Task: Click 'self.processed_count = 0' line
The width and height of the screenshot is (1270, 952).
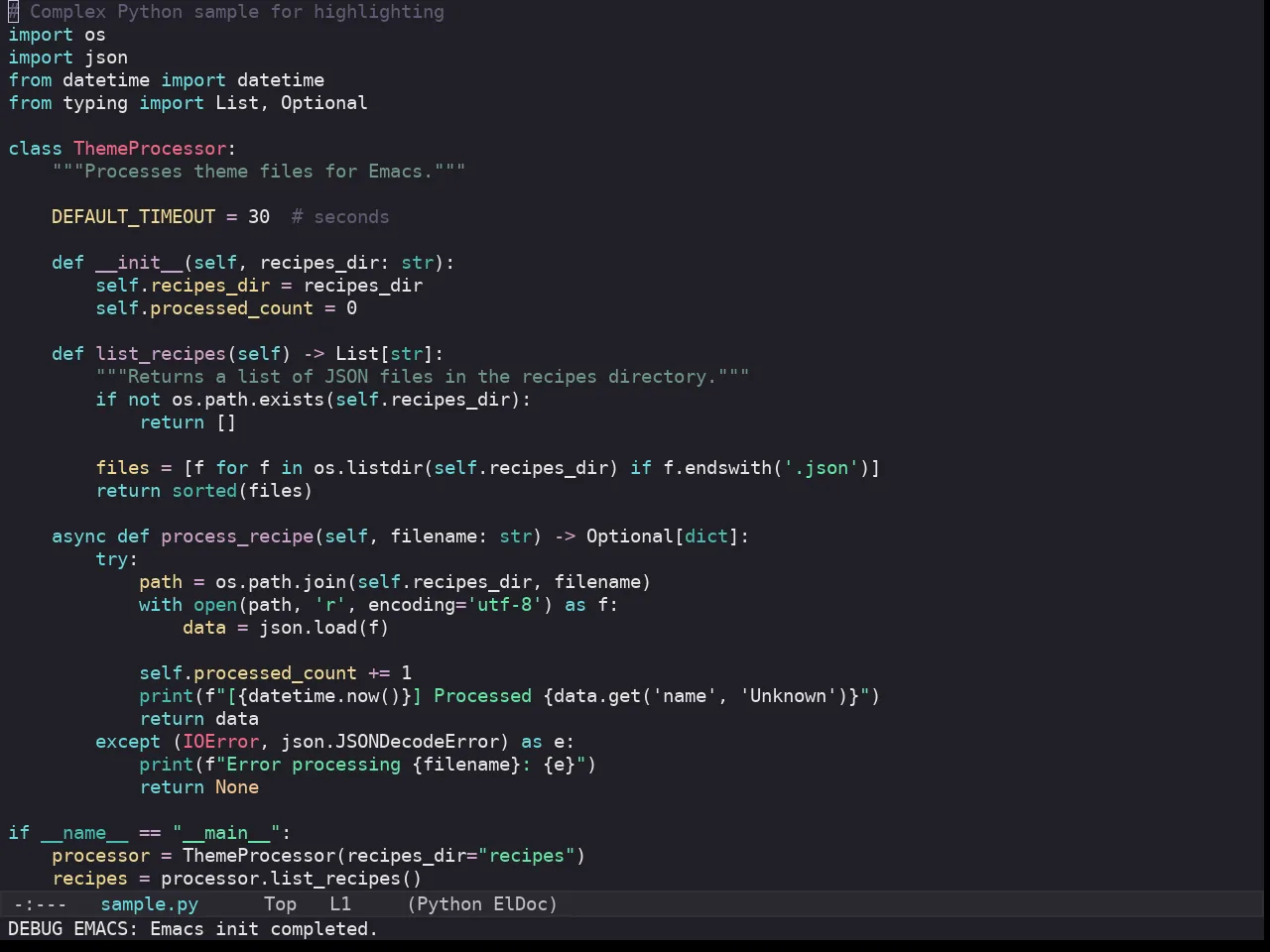Action: pyautogui.click(x=226, y=308)
